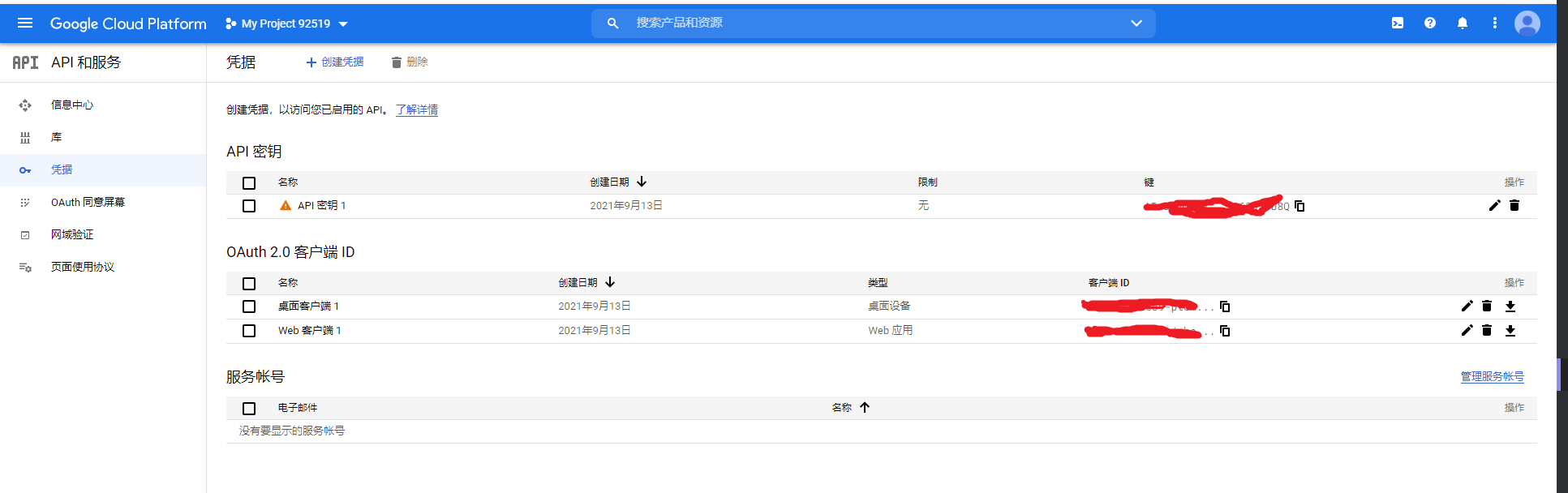Screen dimensions: 1568x493
Task: Open the user account avatar
Action: [x=1527, y=24]
